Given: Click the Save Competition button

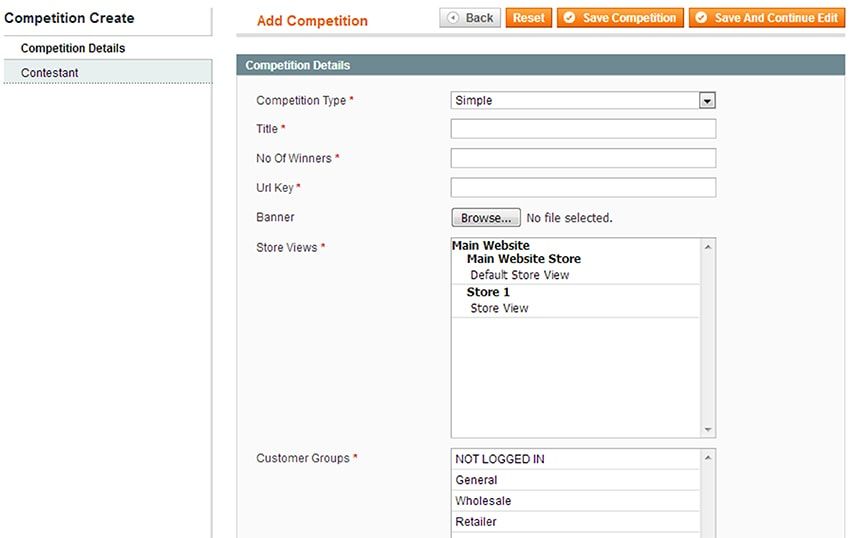Looking at the screenshot, I should click(620, 18).
